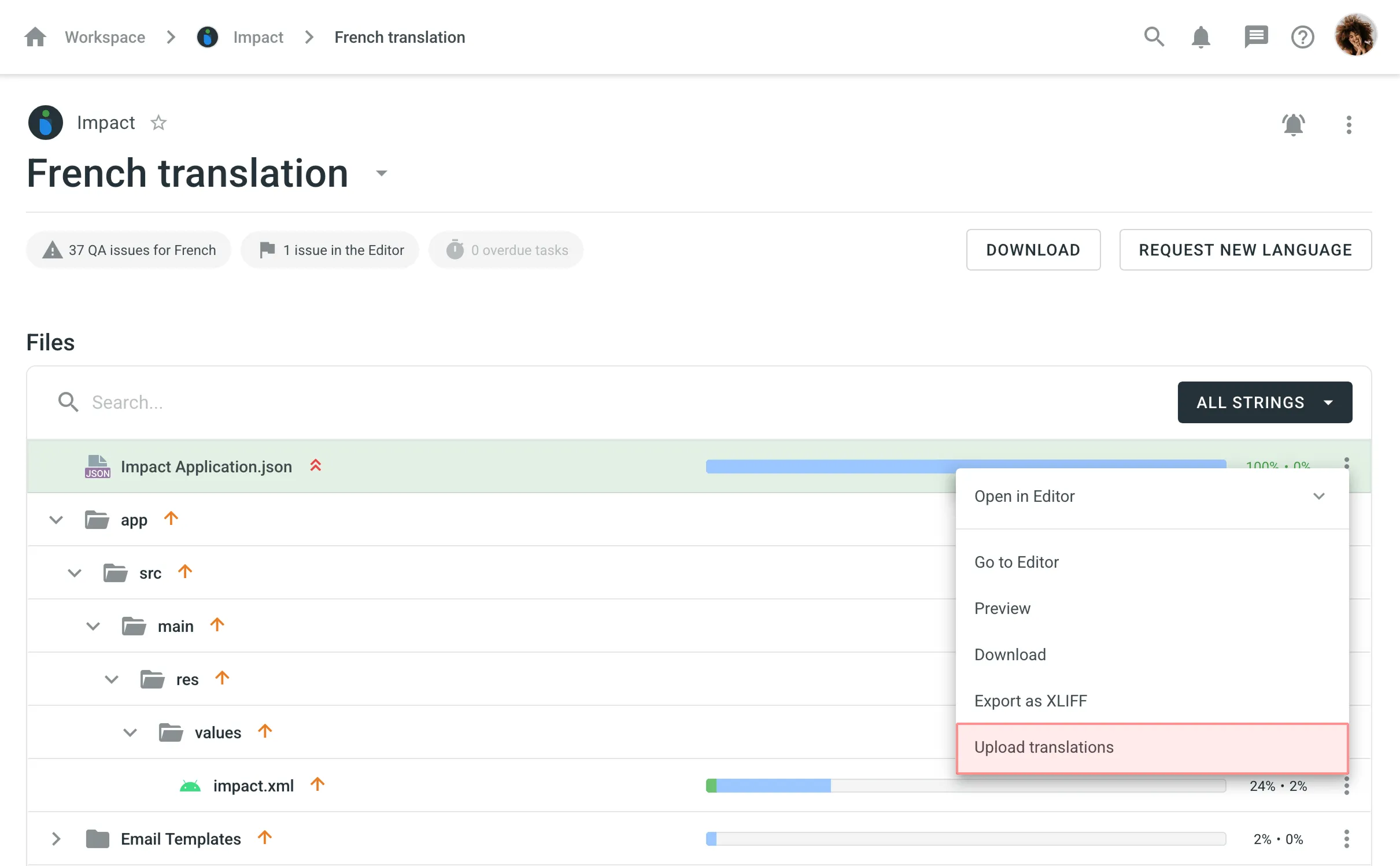
Task: Open the chat messages icon
Action: [x=1255, y=36]
